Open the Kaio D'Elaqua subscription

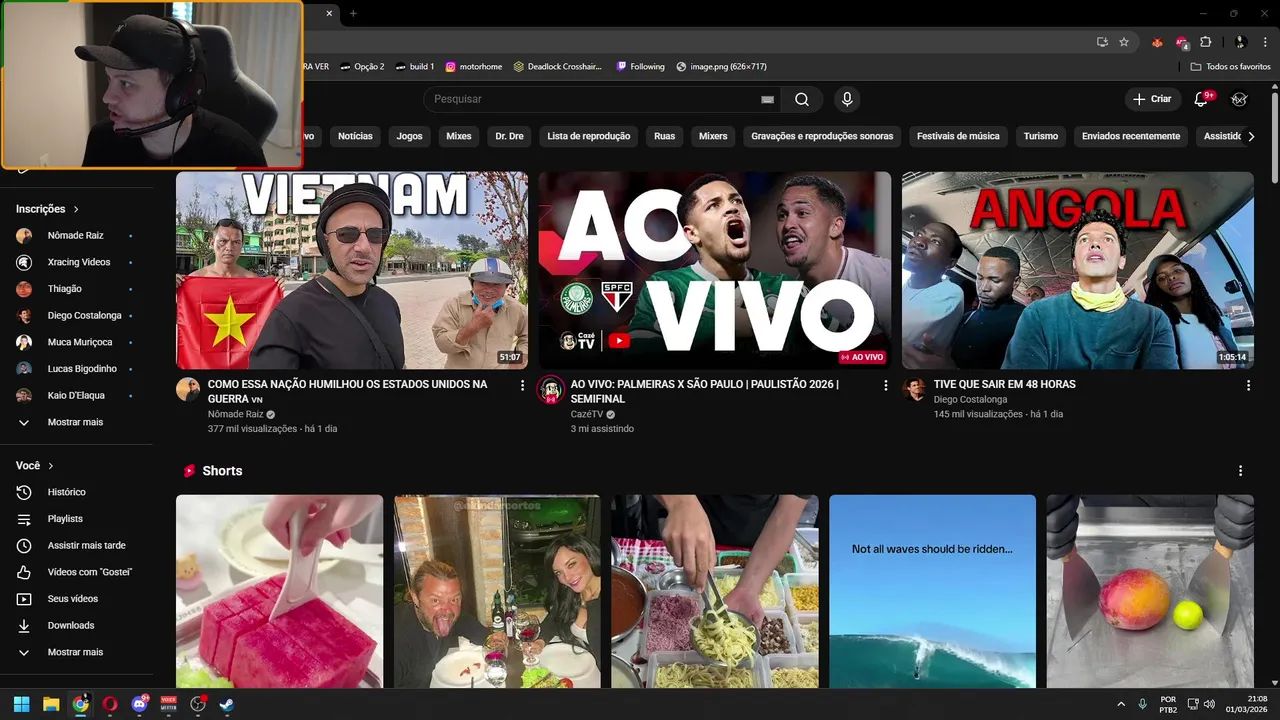(x=75, y=395)
